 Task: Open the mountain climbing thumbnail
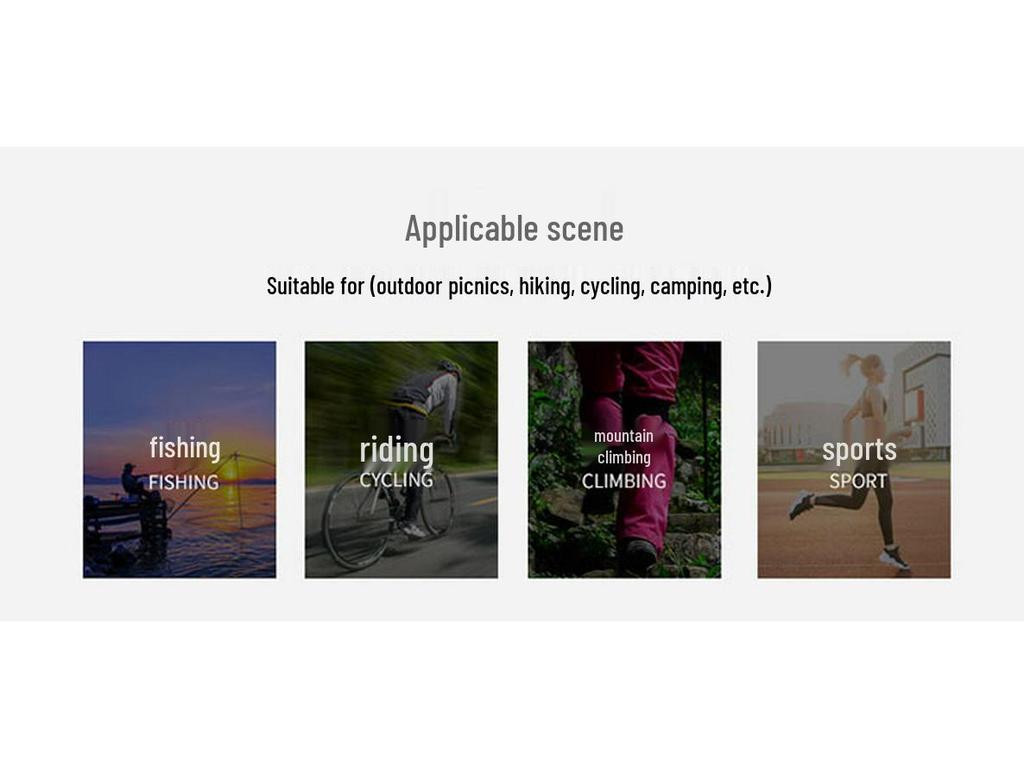(624, 459)
